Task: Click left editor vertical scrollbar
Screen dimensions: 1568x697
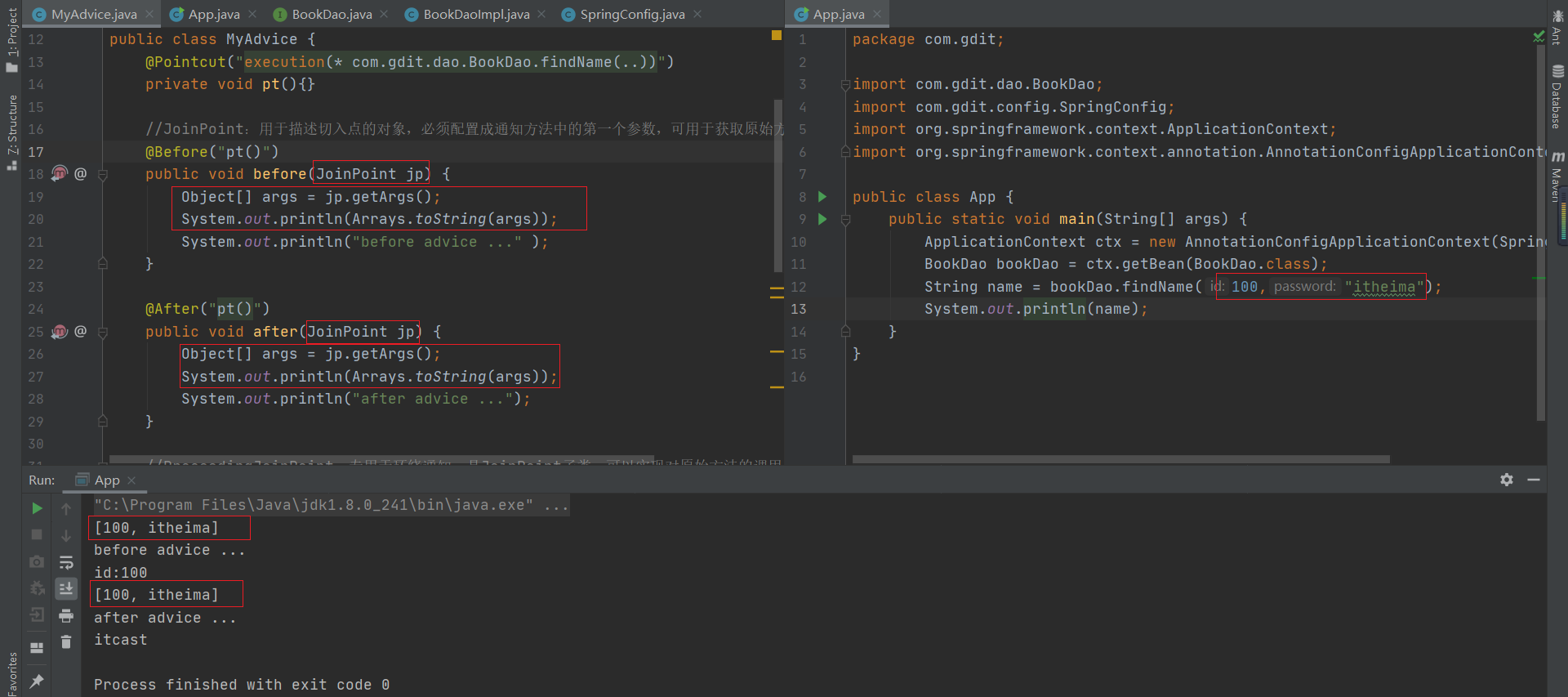Action: 777,185
